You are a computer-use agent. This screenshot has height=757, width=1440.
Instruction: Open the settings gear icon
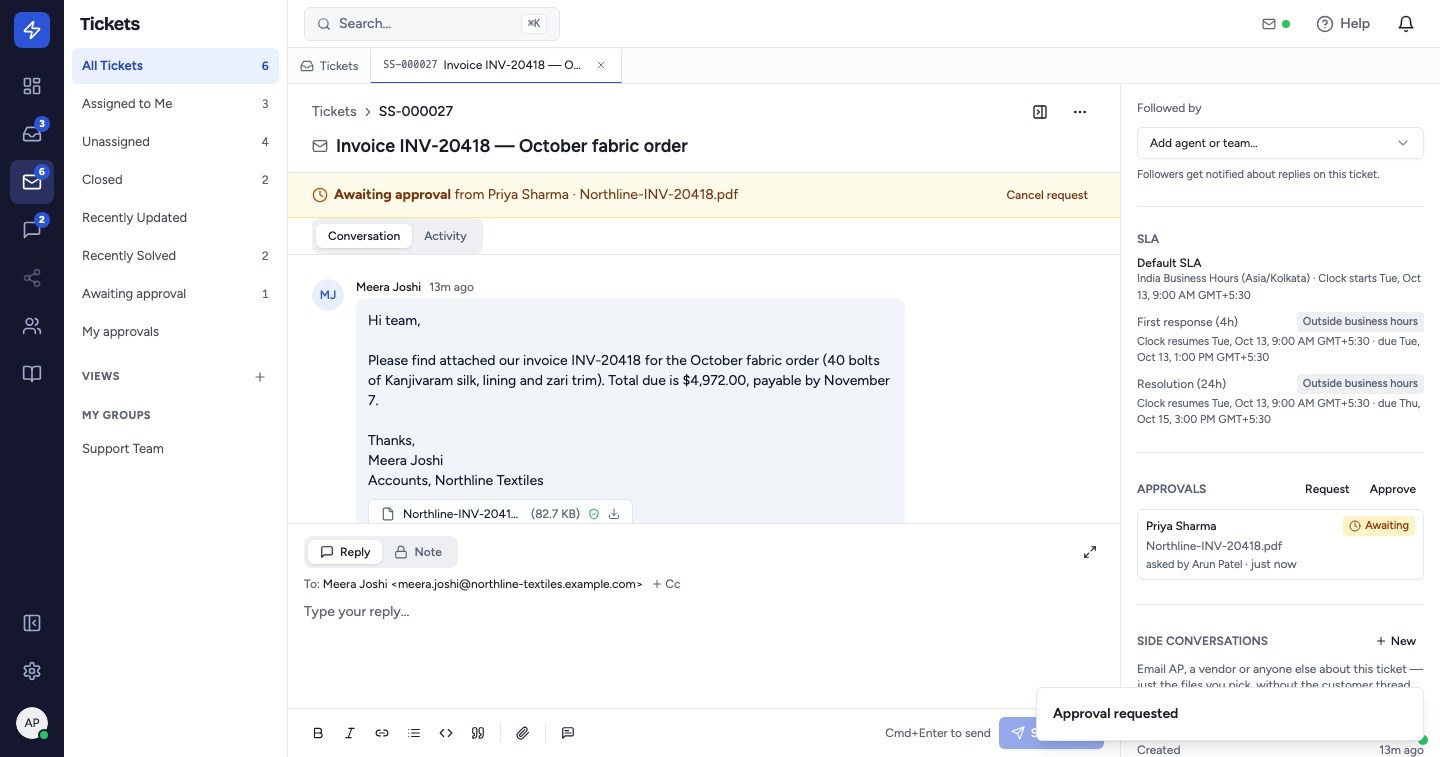32,671
